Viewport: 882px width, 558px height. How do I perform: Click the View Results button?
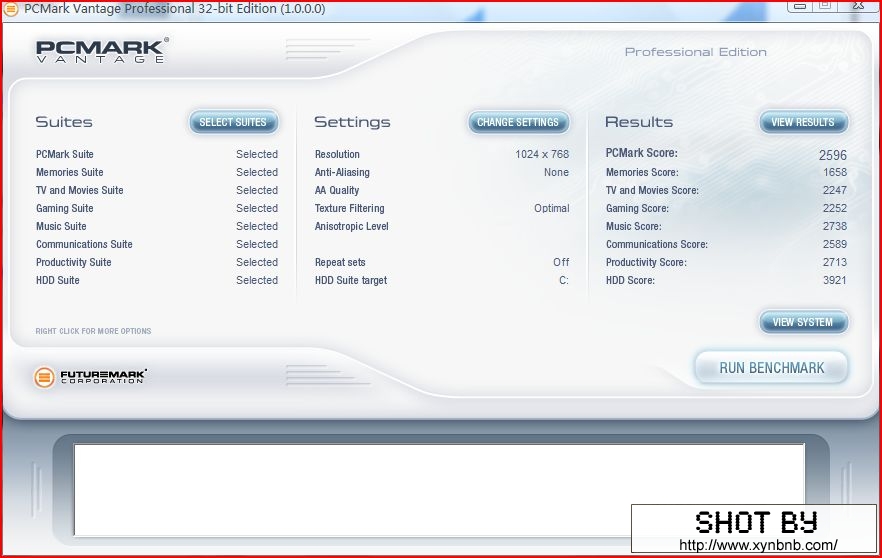[x=803, y=122]
